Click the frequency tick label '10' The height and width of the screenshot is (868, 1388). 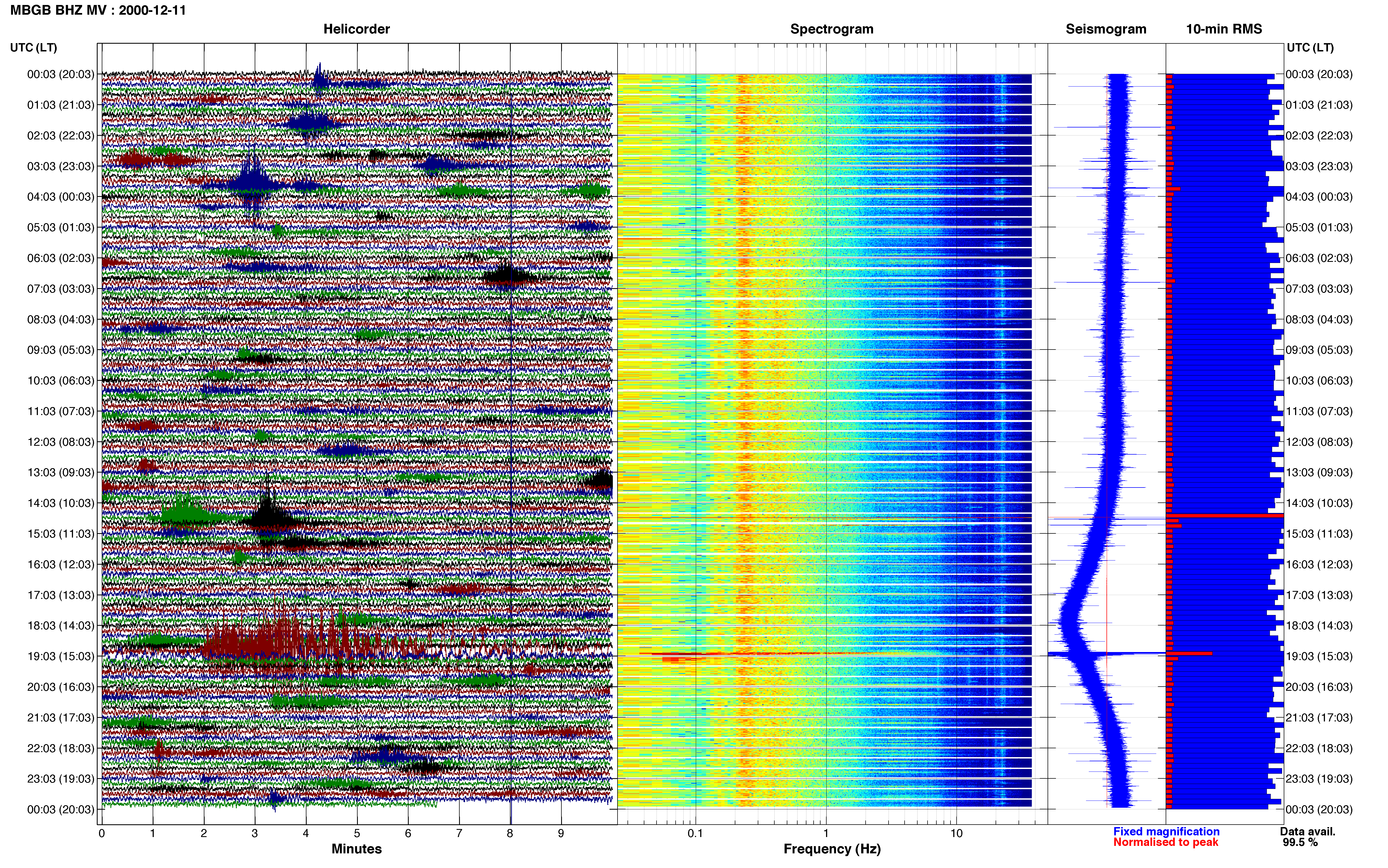point(956,833)
